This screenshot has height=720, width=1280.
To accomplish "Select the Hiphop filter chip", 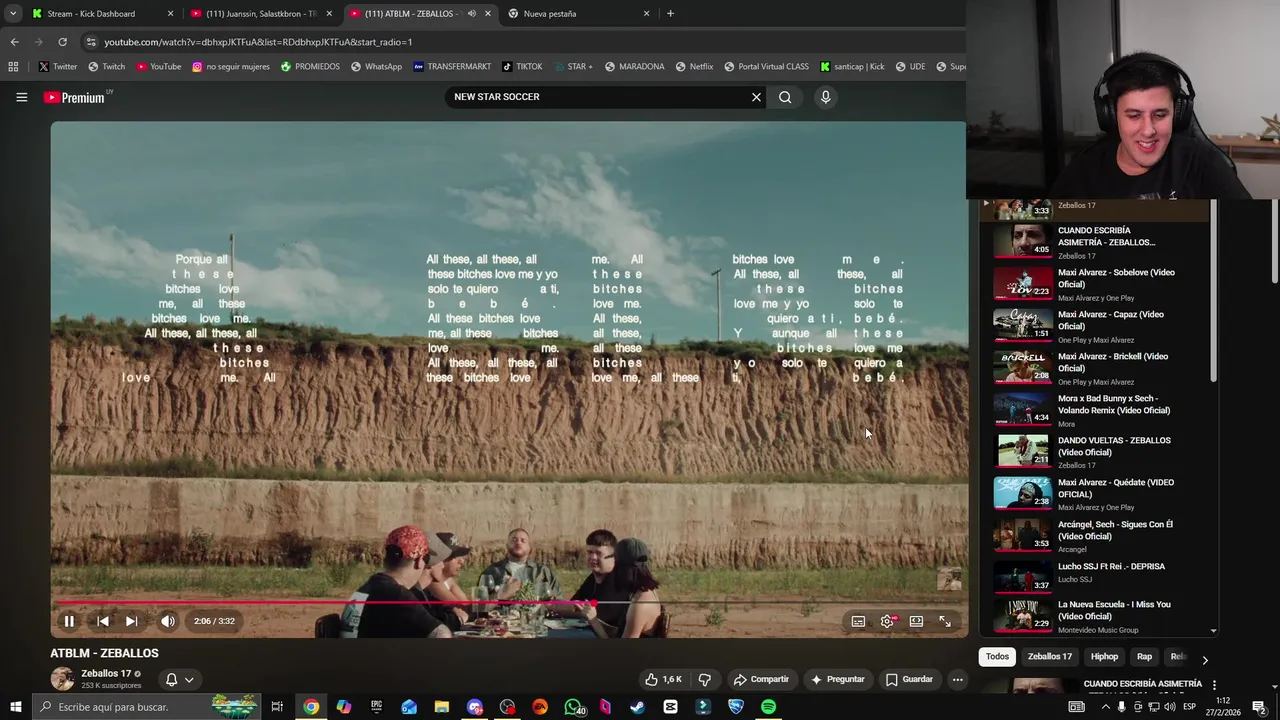I will (1104, 656).
